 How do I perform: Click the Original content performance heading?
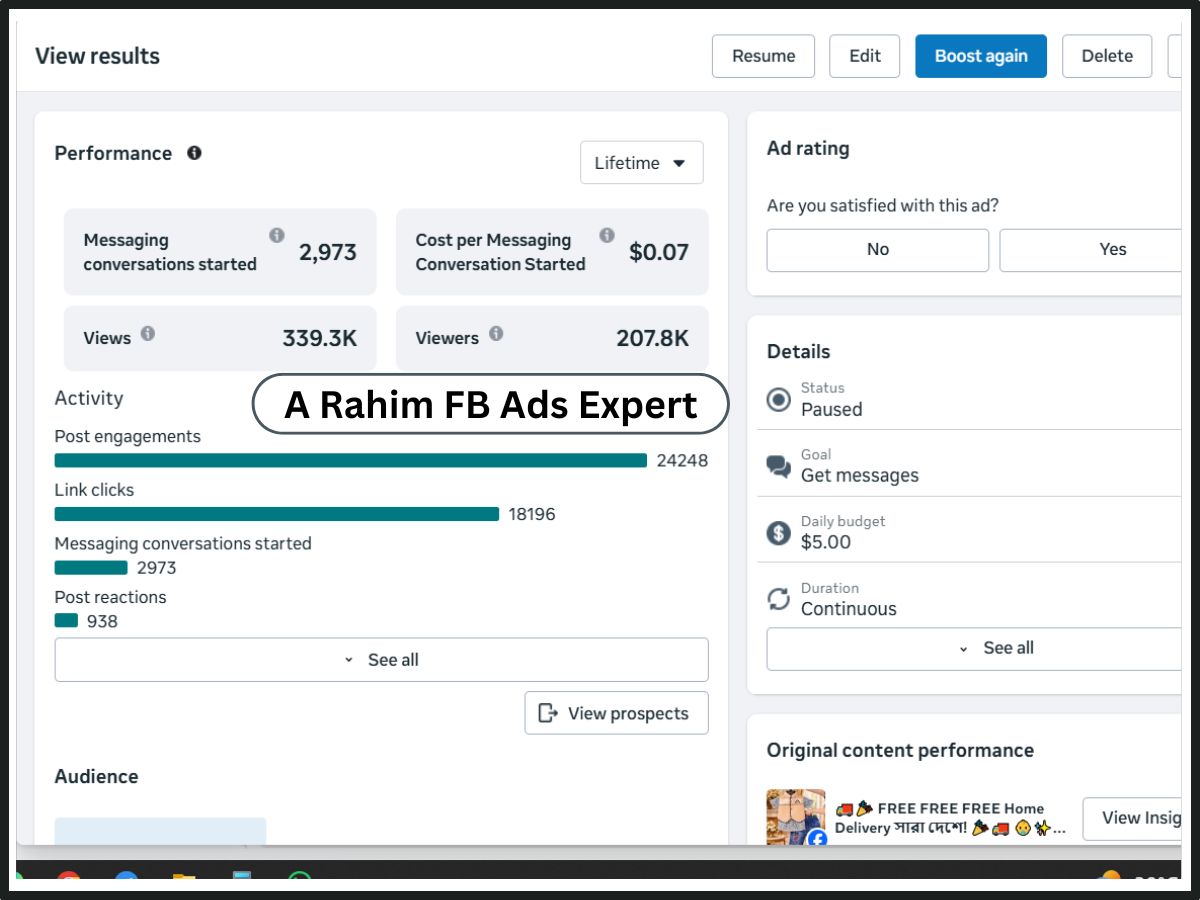(x=900, y=750)
